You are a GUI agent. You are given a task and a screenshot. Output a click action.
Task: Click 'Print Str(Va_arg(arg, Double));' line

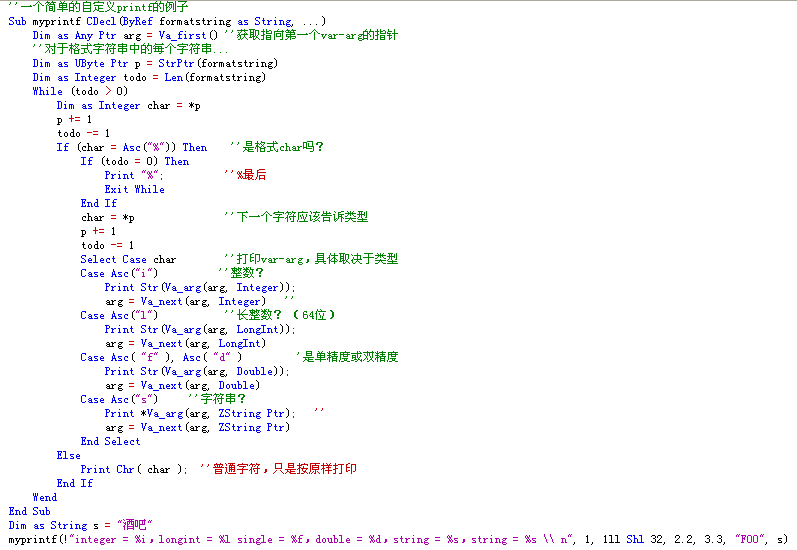point(197,372)
